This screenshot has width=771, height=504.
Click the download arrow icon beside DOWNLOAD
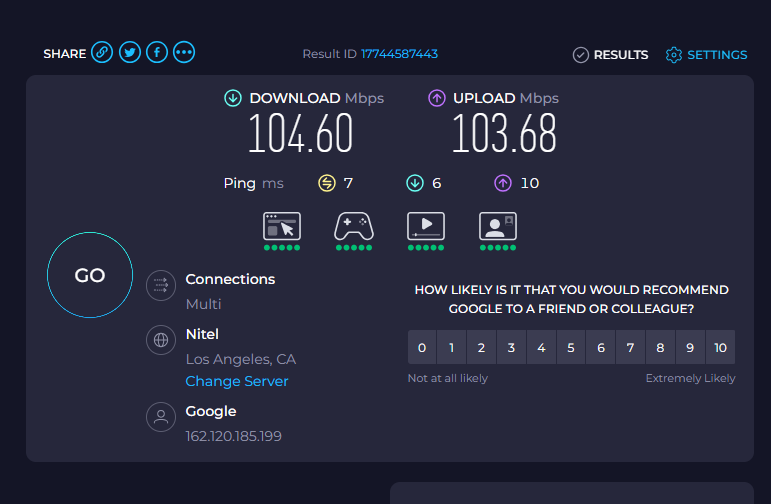click(x=233, y=98)
